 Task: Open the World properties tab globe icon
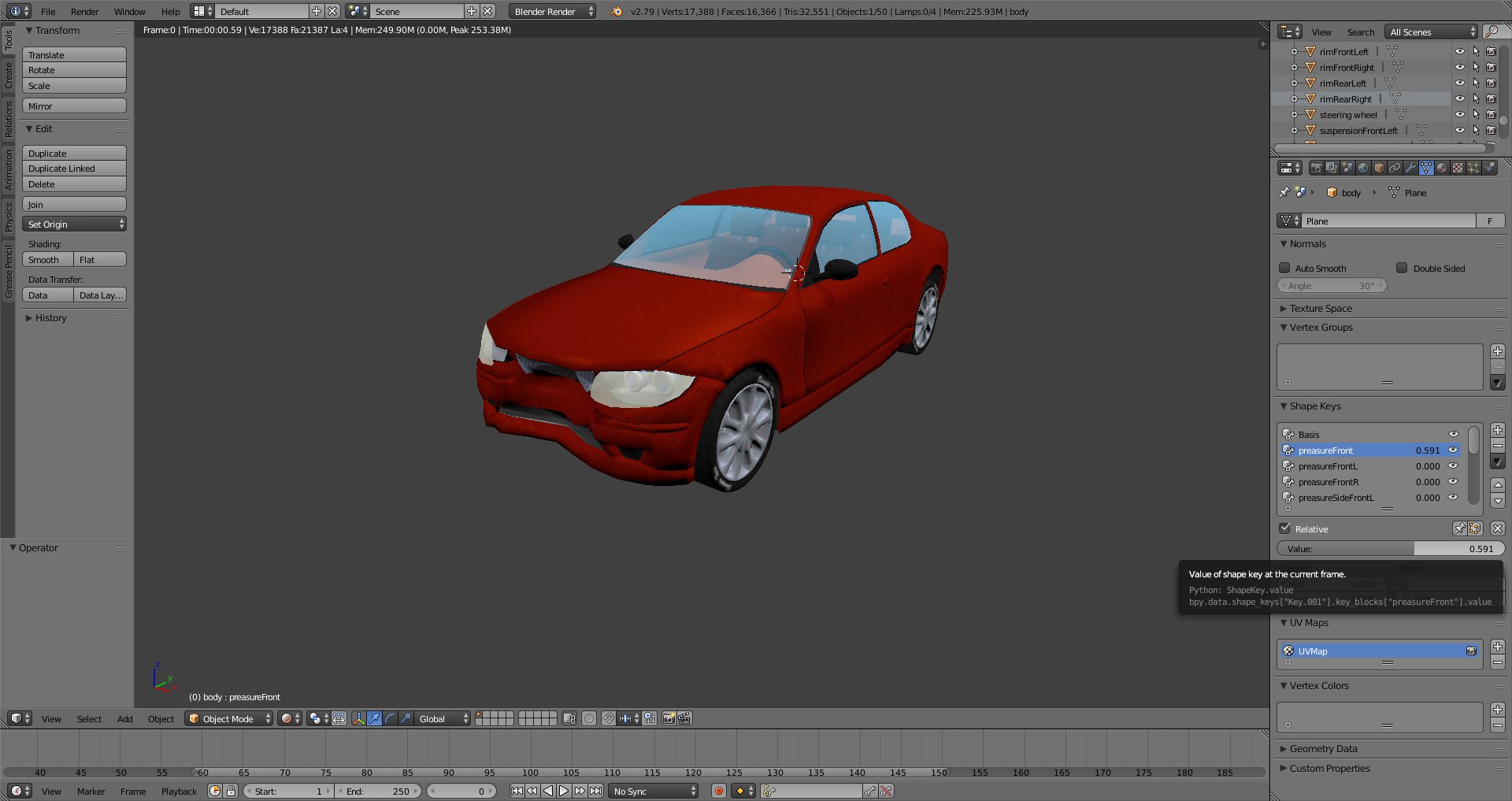pos(1363,168)
